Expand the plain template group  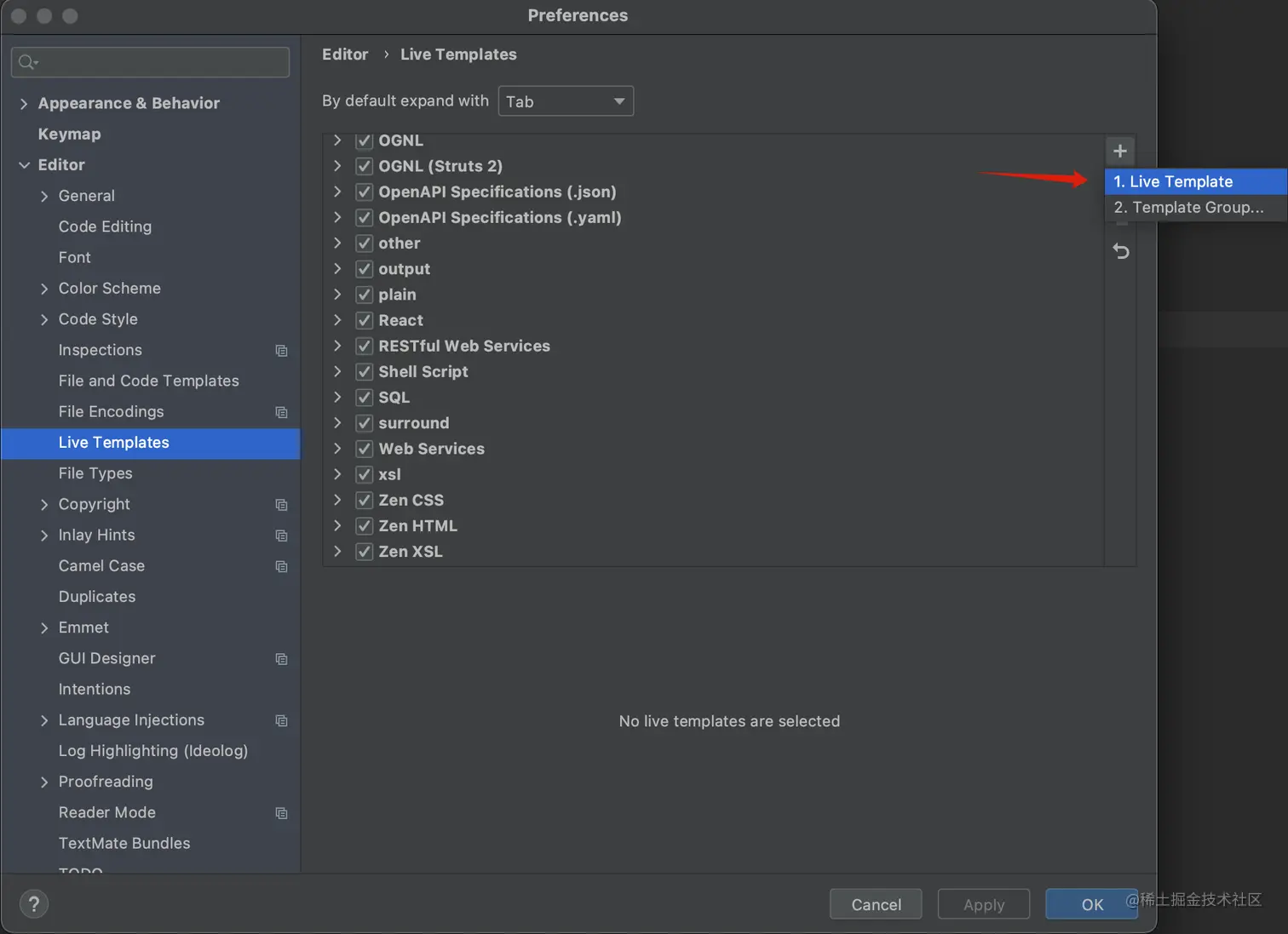(337, 295)
